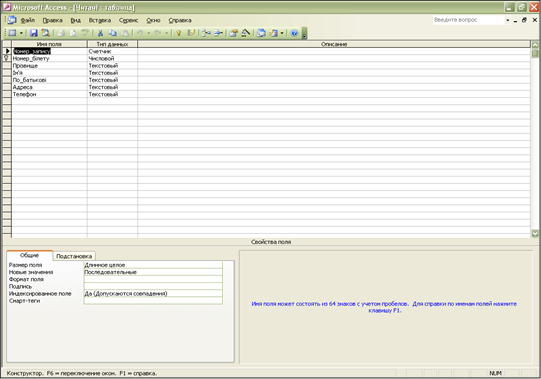Toggle the Primary Key icon
The width and height of the screenshot is (541, 379).
[179, 33]
